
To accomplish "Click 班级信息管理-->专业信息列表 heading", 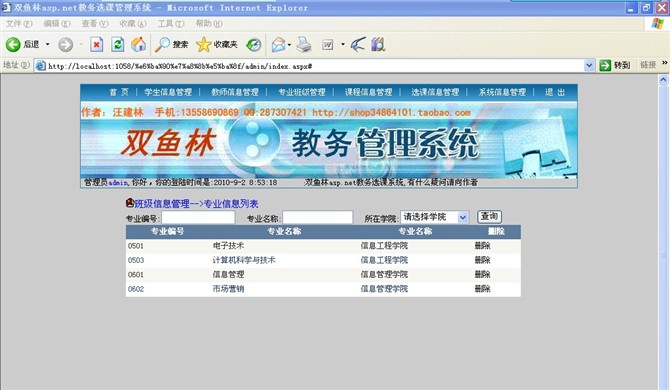I will (196, 204).
